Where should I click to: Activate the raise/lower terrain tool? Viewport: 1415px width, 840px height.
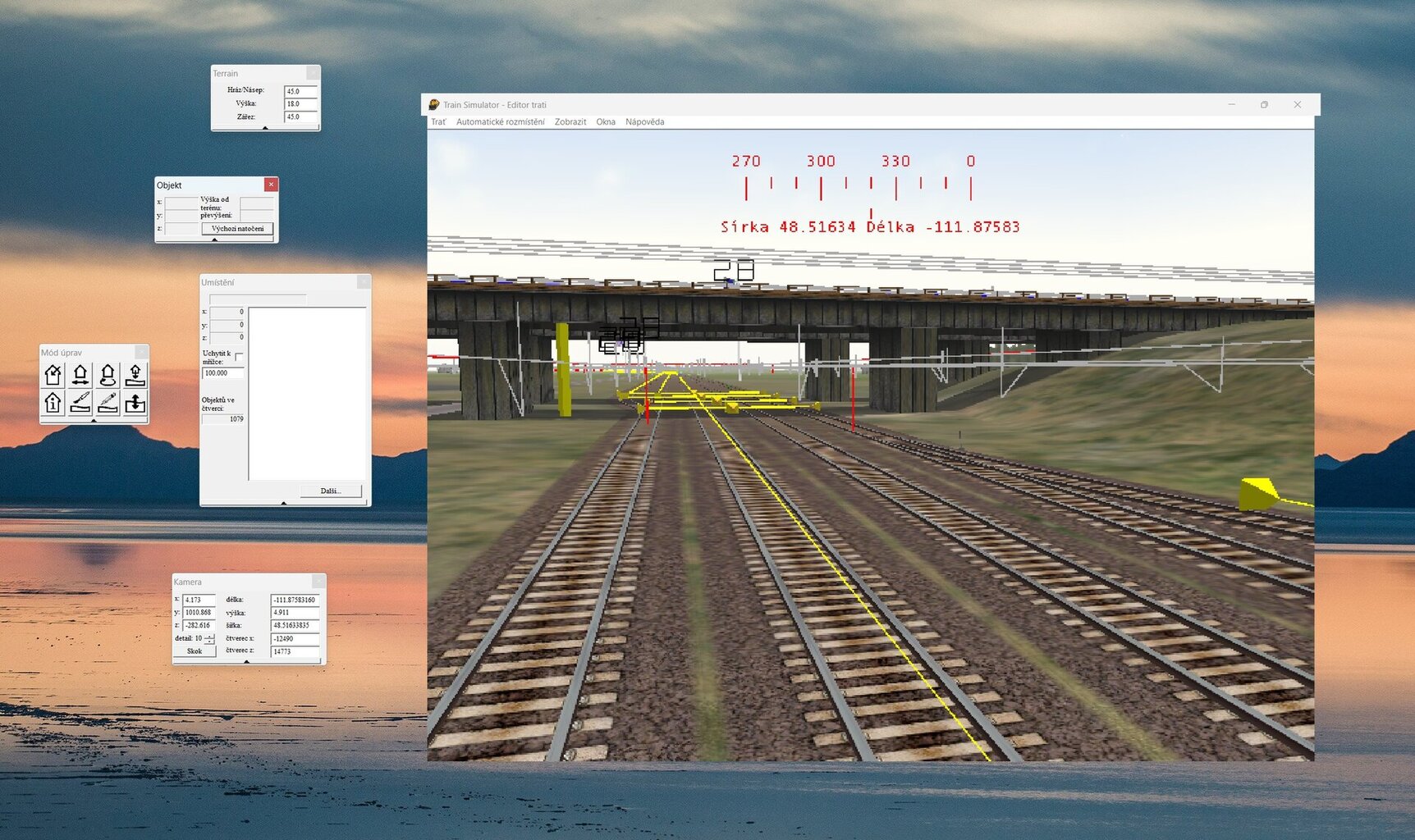point(135,402)
